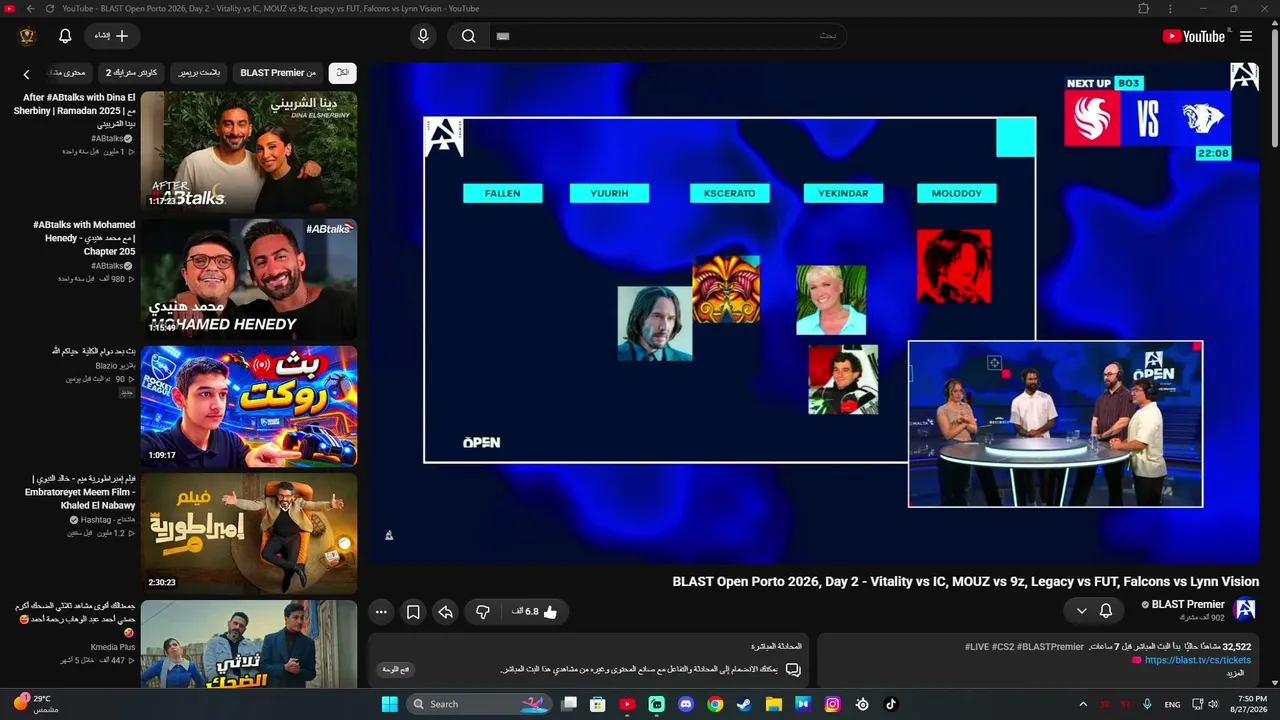Screen dimensions: 1280x720
Task: Save the video to a playlist
Action: pyautogui.click(x=413, y=611)
